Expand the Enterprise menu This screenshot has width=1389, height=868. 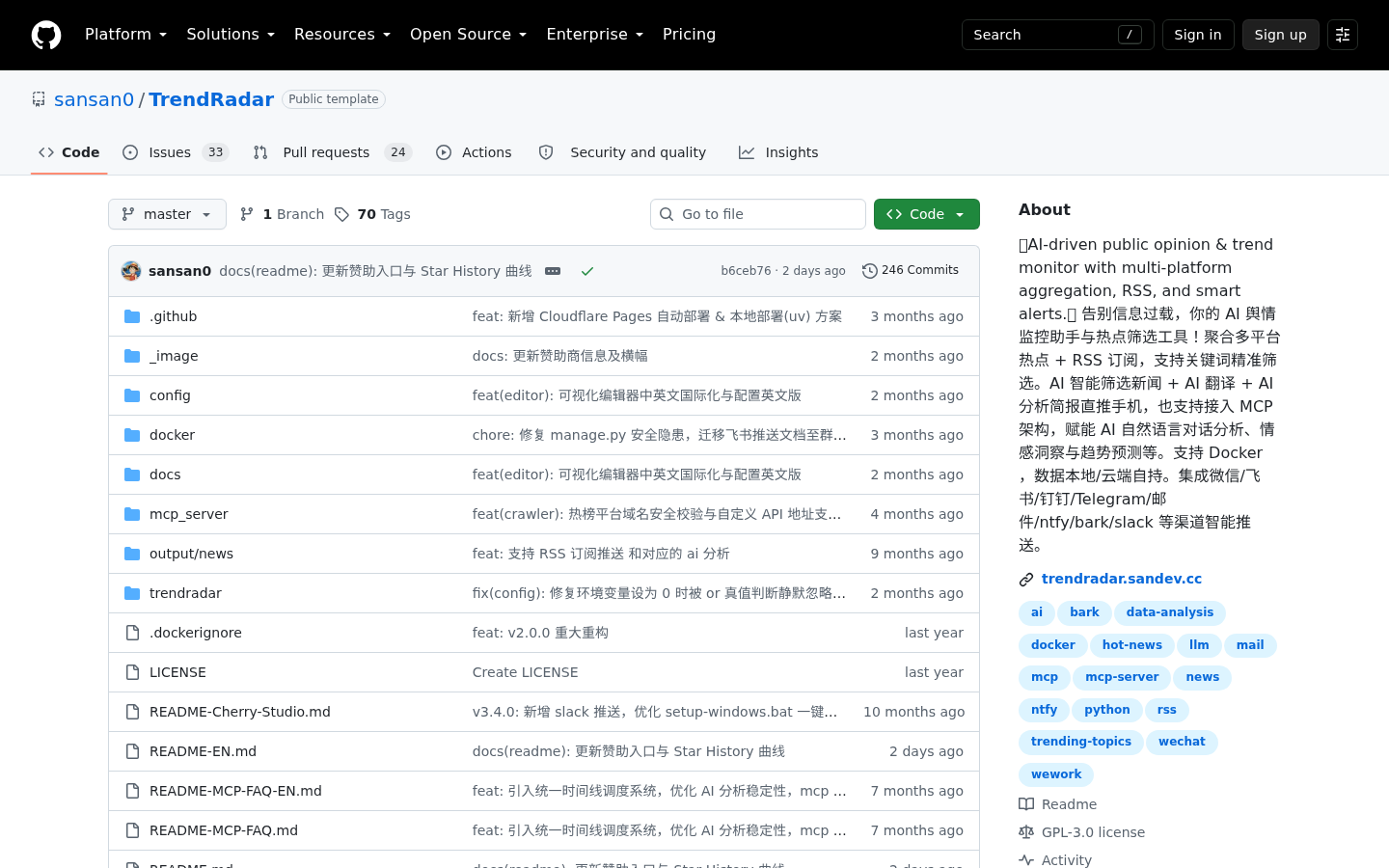[594, 35]
